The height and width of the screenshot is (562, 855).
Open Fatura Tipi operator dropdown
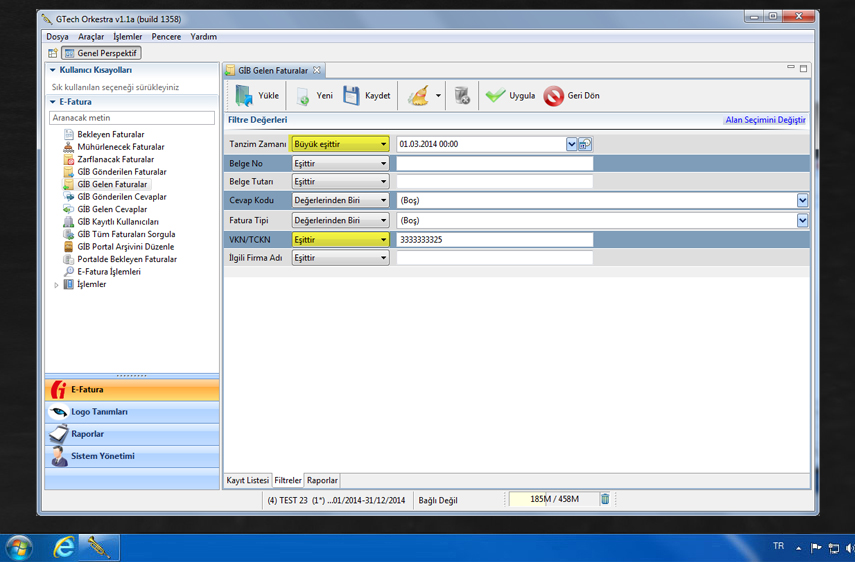(340, 220)
